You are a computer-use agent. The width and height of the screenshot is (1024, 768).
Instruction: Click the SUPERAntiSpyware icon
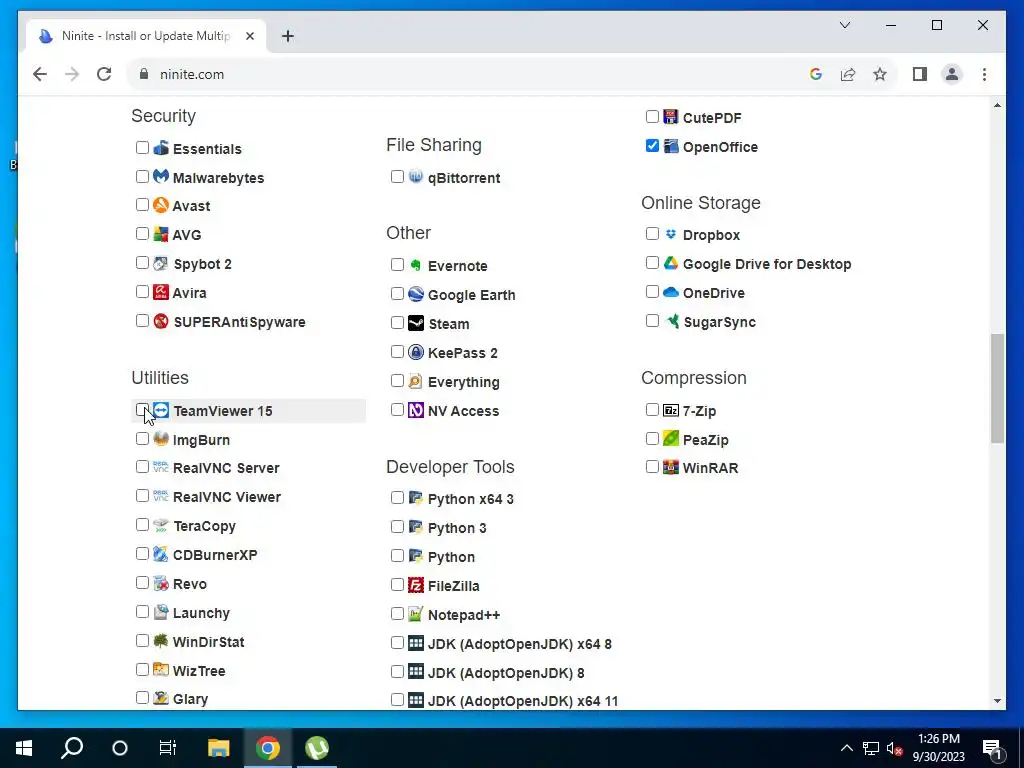161,321
